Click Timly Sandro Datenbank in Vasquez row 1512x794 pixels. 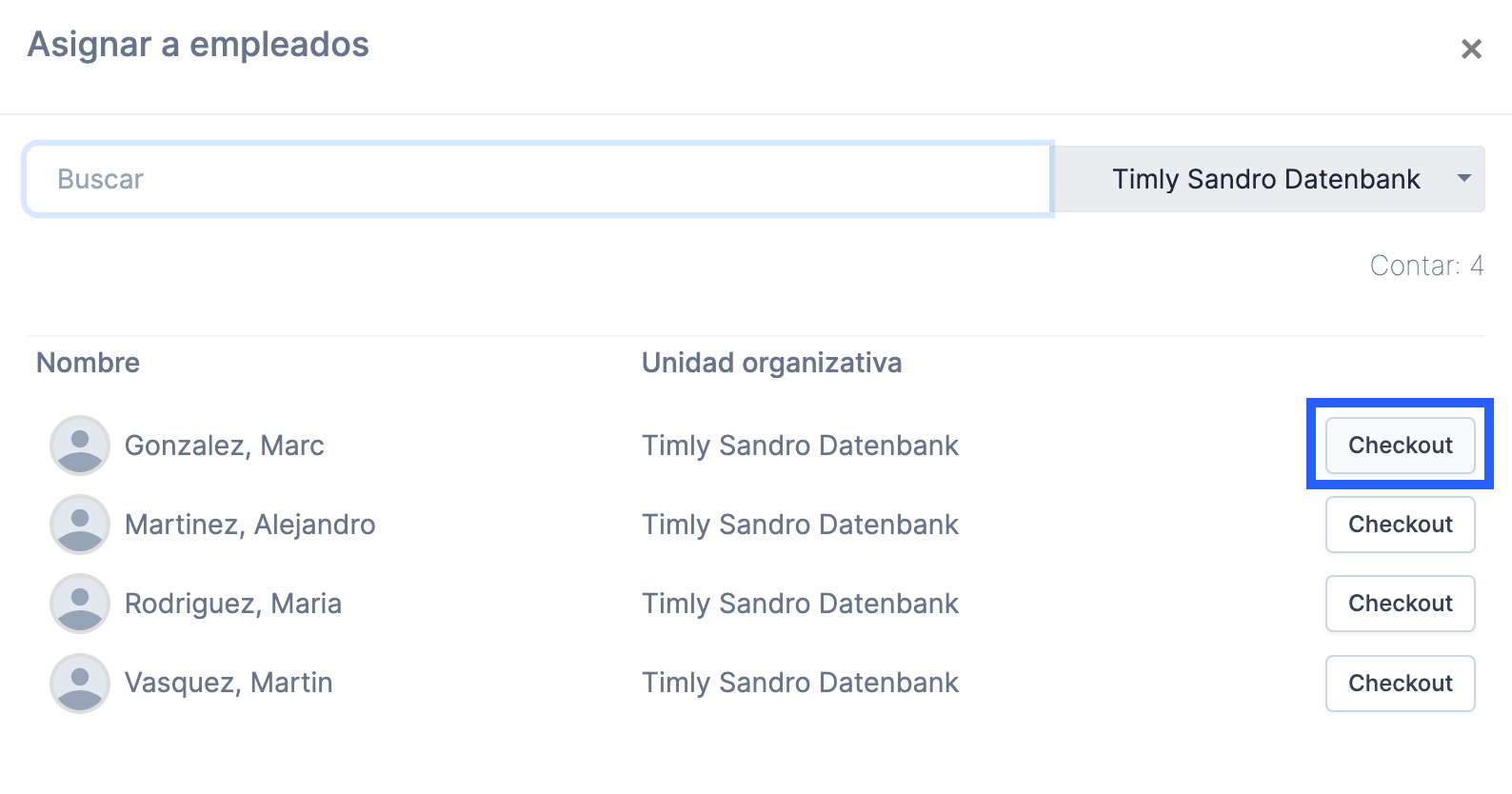tap(800, 683)
